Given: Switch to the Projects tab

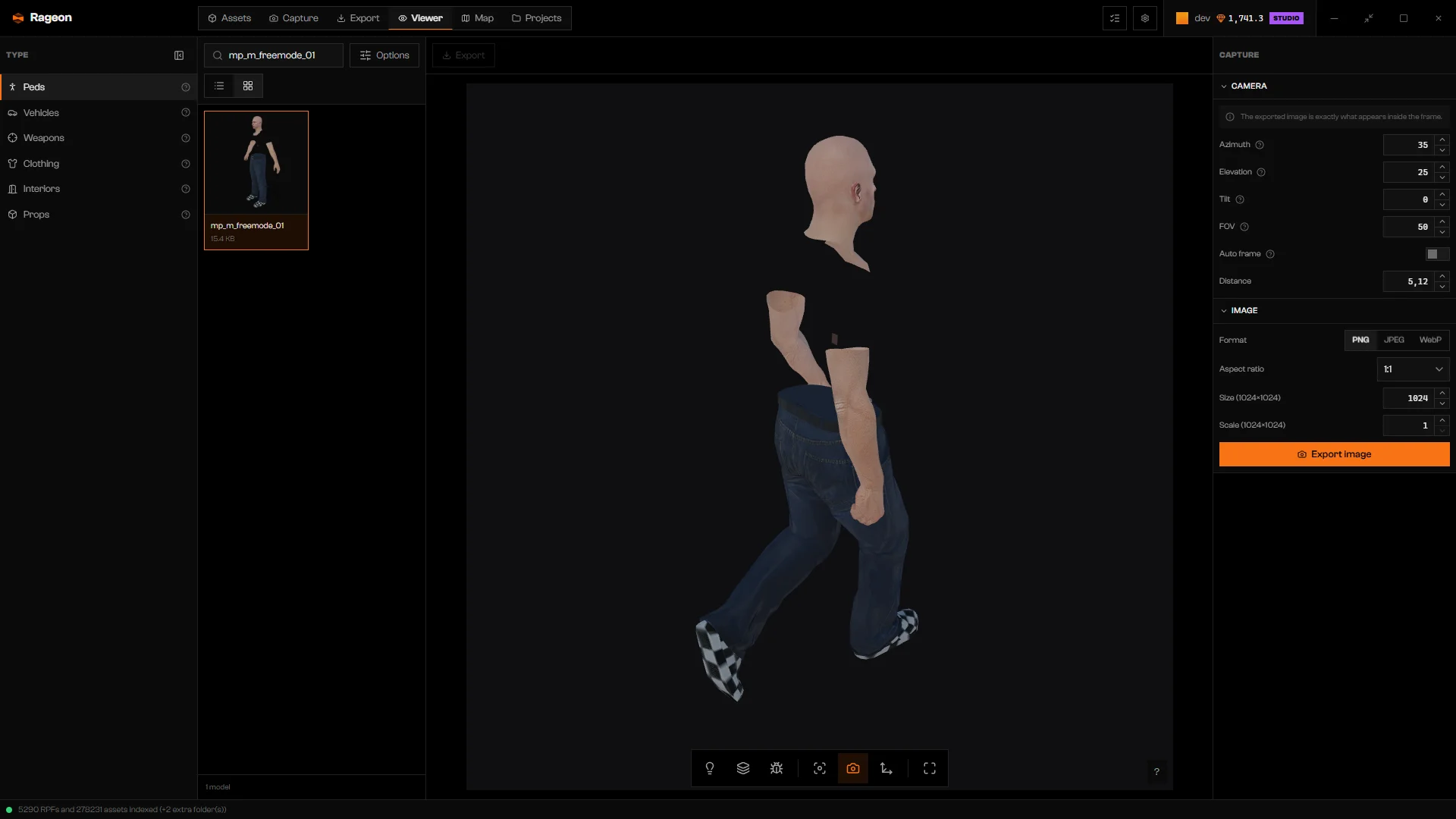Looking at the screenshot, I should click(x=536, y=18).
